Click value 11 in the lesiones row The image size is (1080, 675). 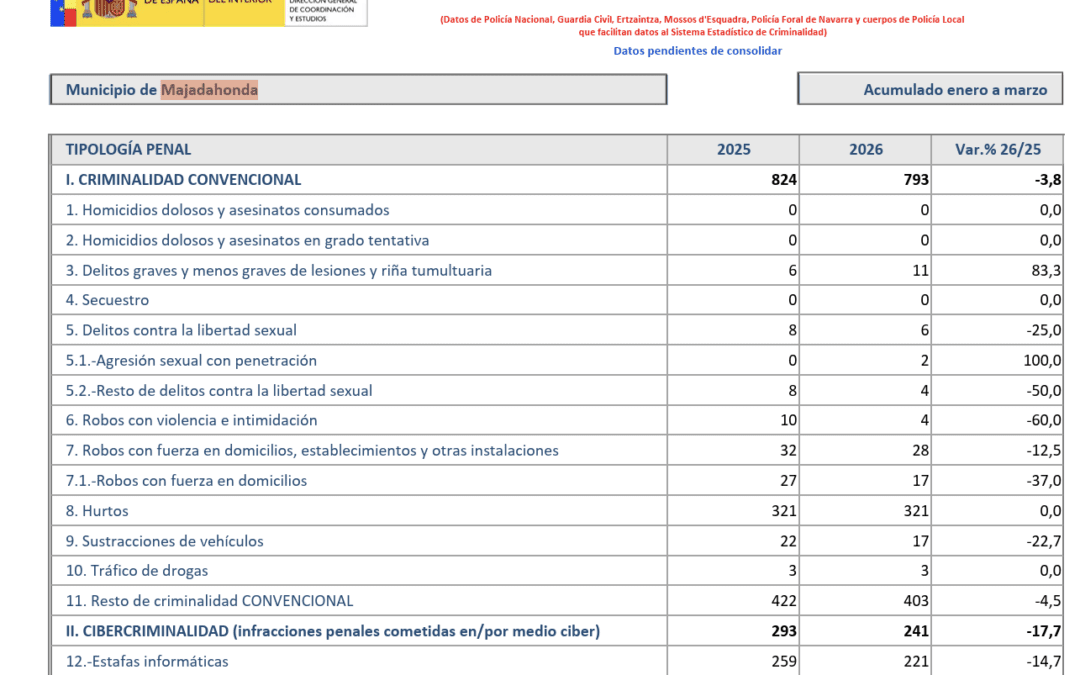tap(921, 271)
